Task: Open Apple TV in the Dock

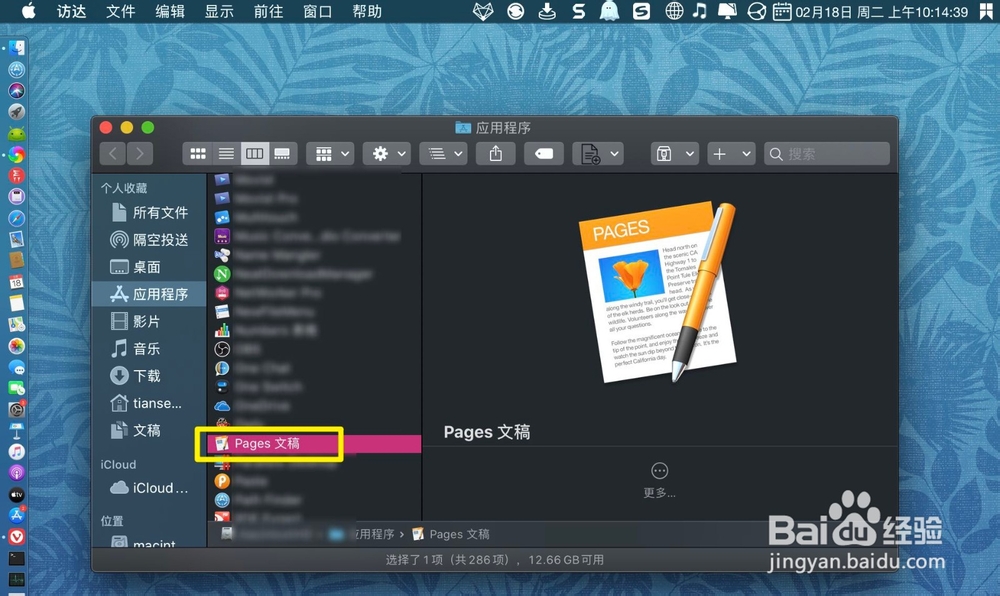Action: 17,495
